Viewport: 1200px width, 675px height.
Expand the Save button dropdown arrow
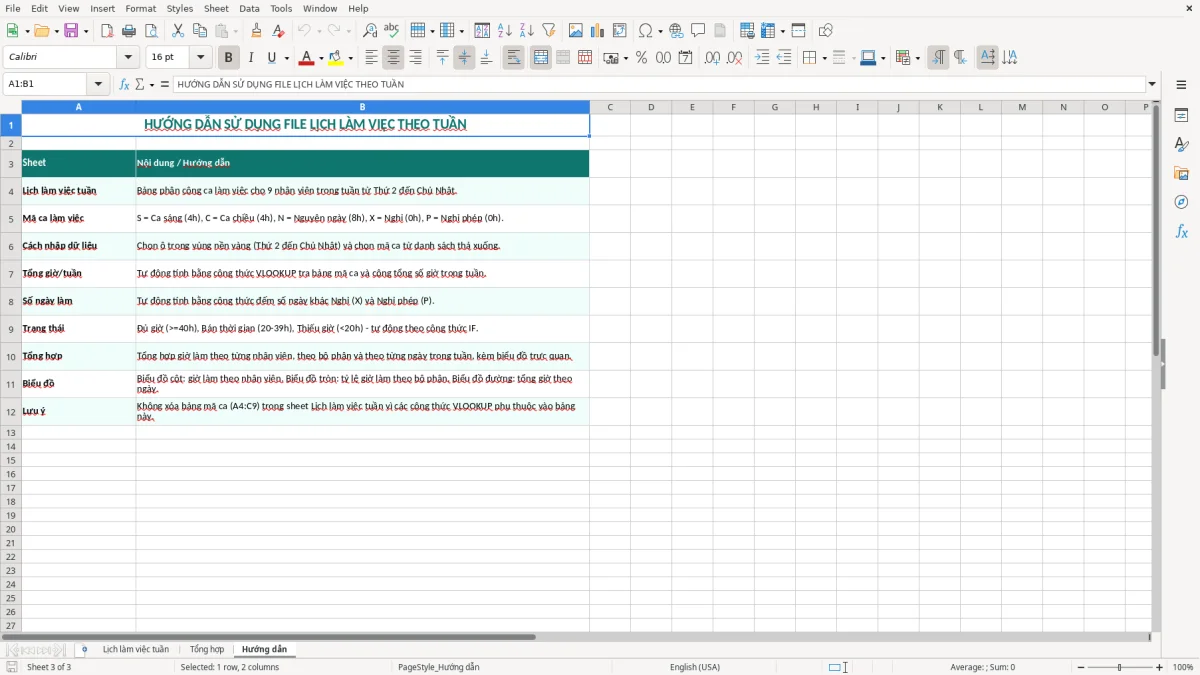(x=86, y=31)
